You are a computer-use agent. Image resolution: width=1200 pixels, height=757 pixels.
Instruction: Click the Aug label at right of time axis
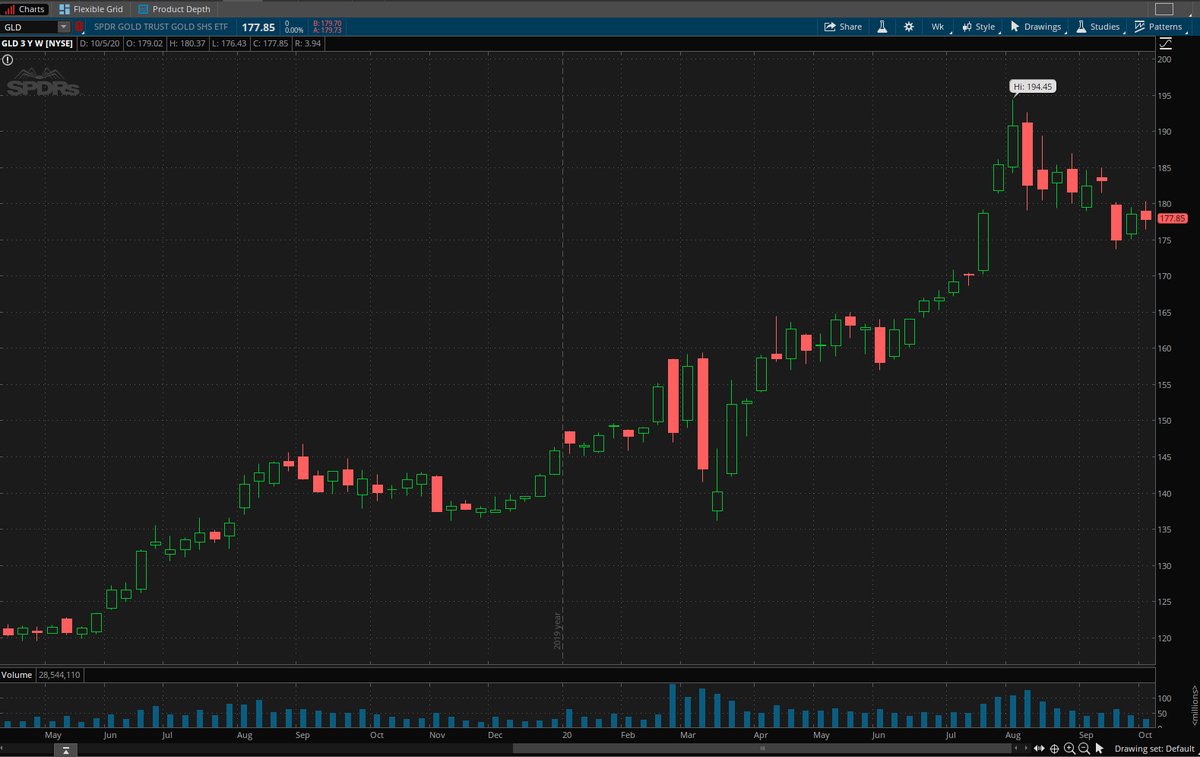[1012, 735]
